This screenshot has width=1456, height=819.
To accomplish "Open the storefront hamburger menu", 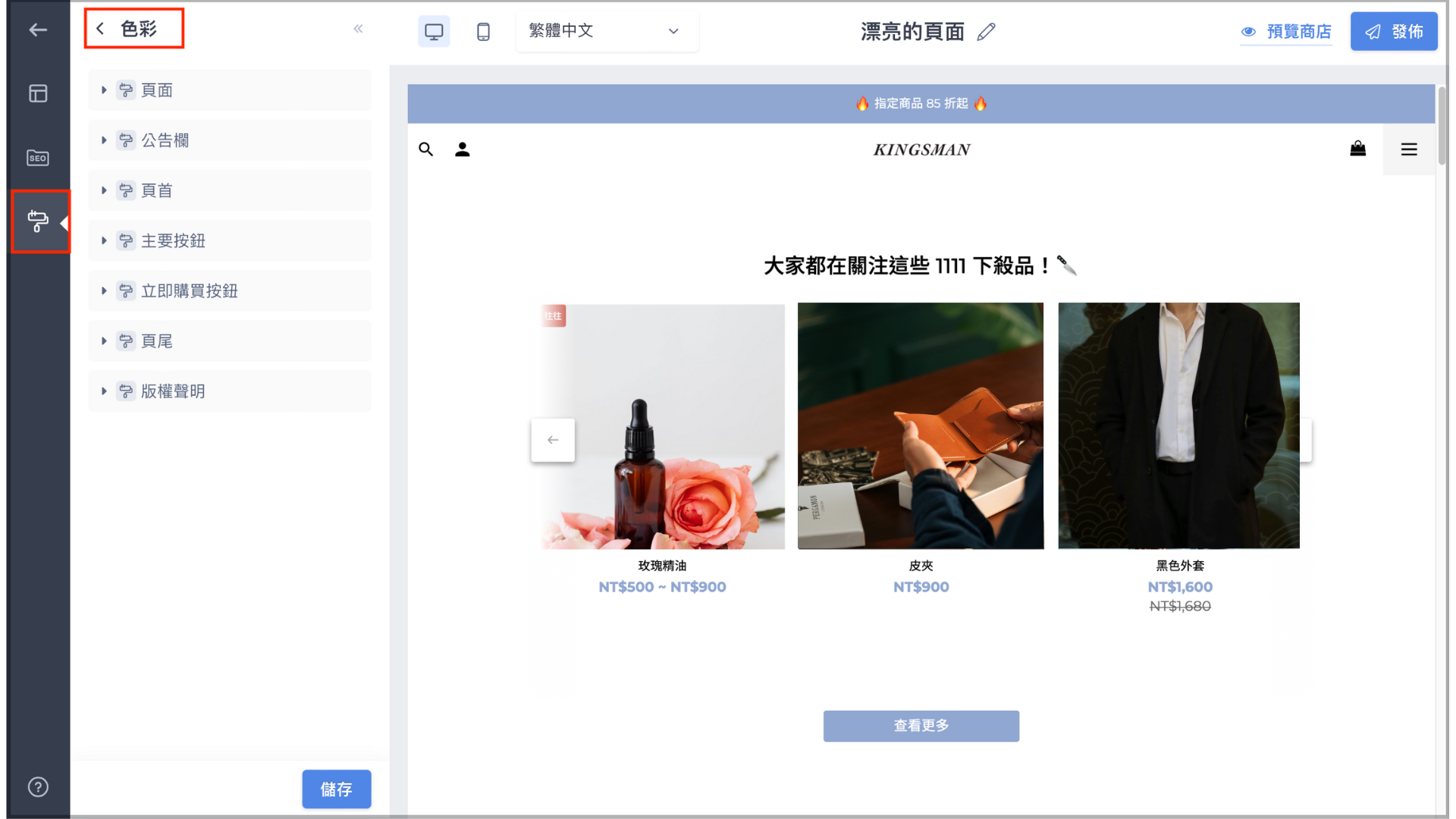I will coord(1410,149).
